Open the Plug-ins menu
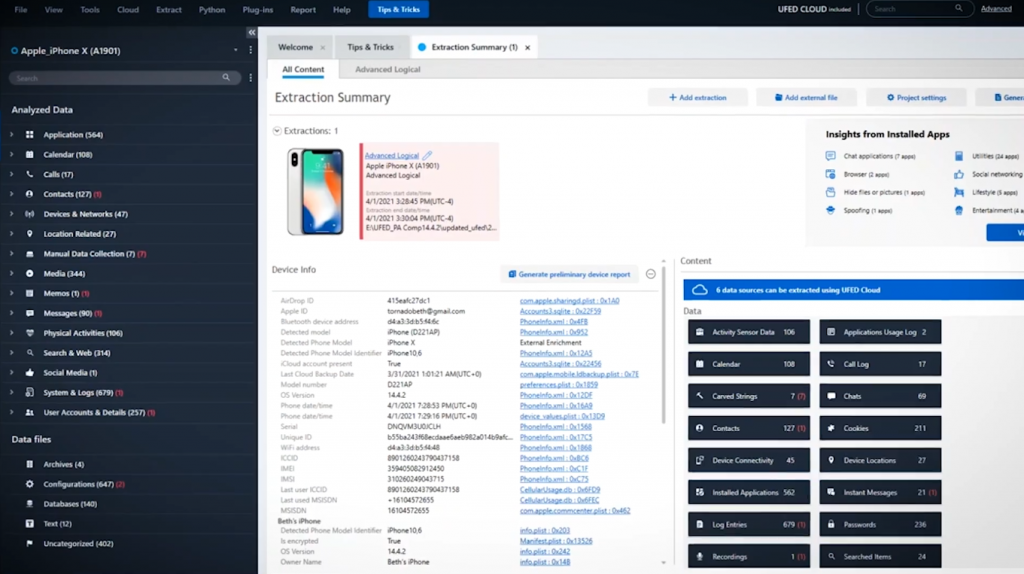 [257, 10]
